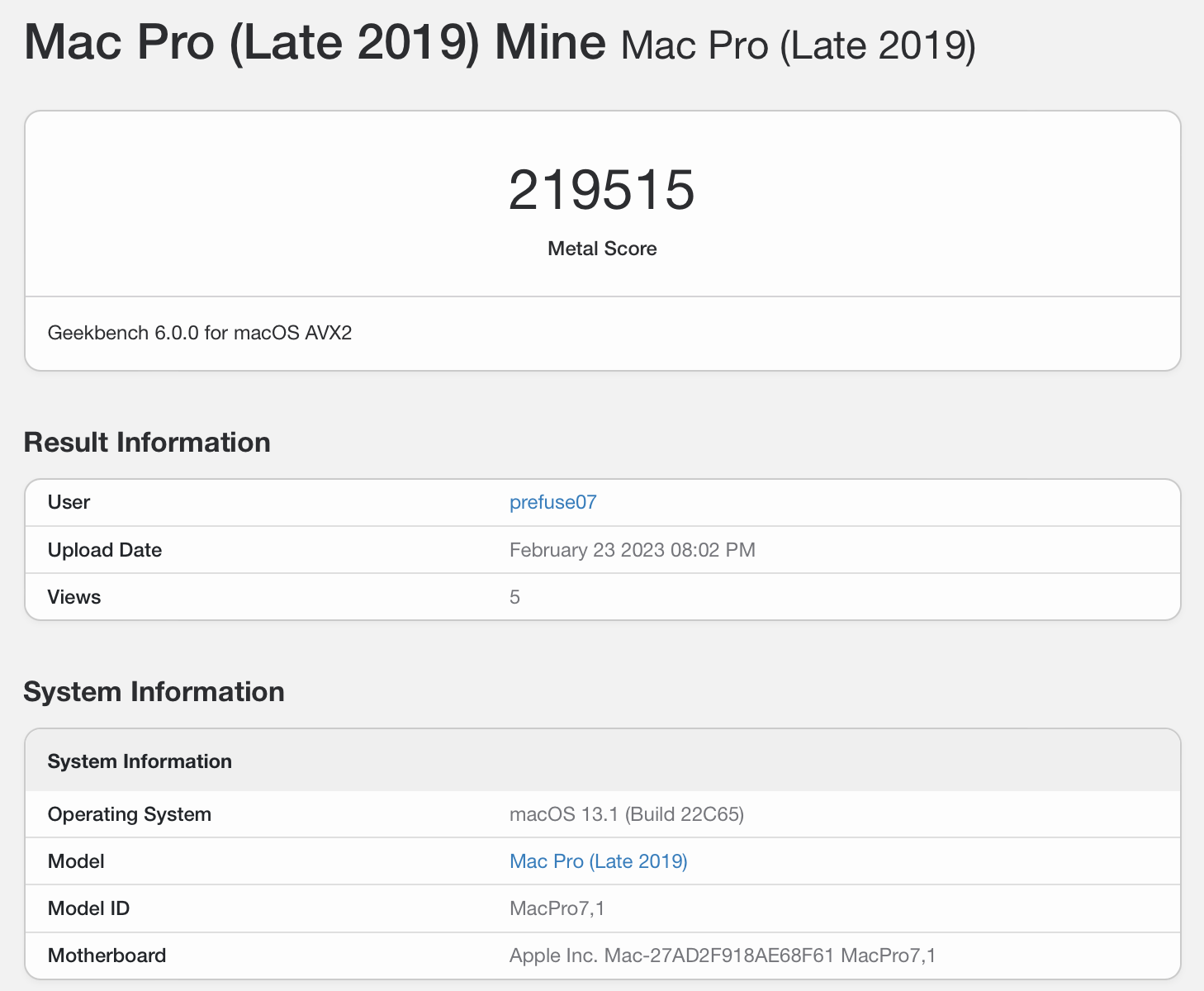Click the Motherboard label
1204x991 pixels.
point(107,955)
